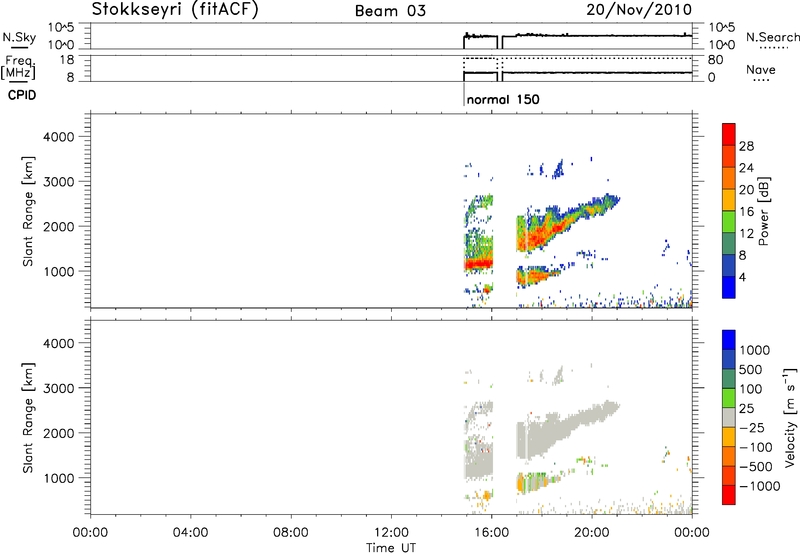Click the -100 label on Velocity color bar
Viewport: 800px width, 554px height.
[756, 447]
